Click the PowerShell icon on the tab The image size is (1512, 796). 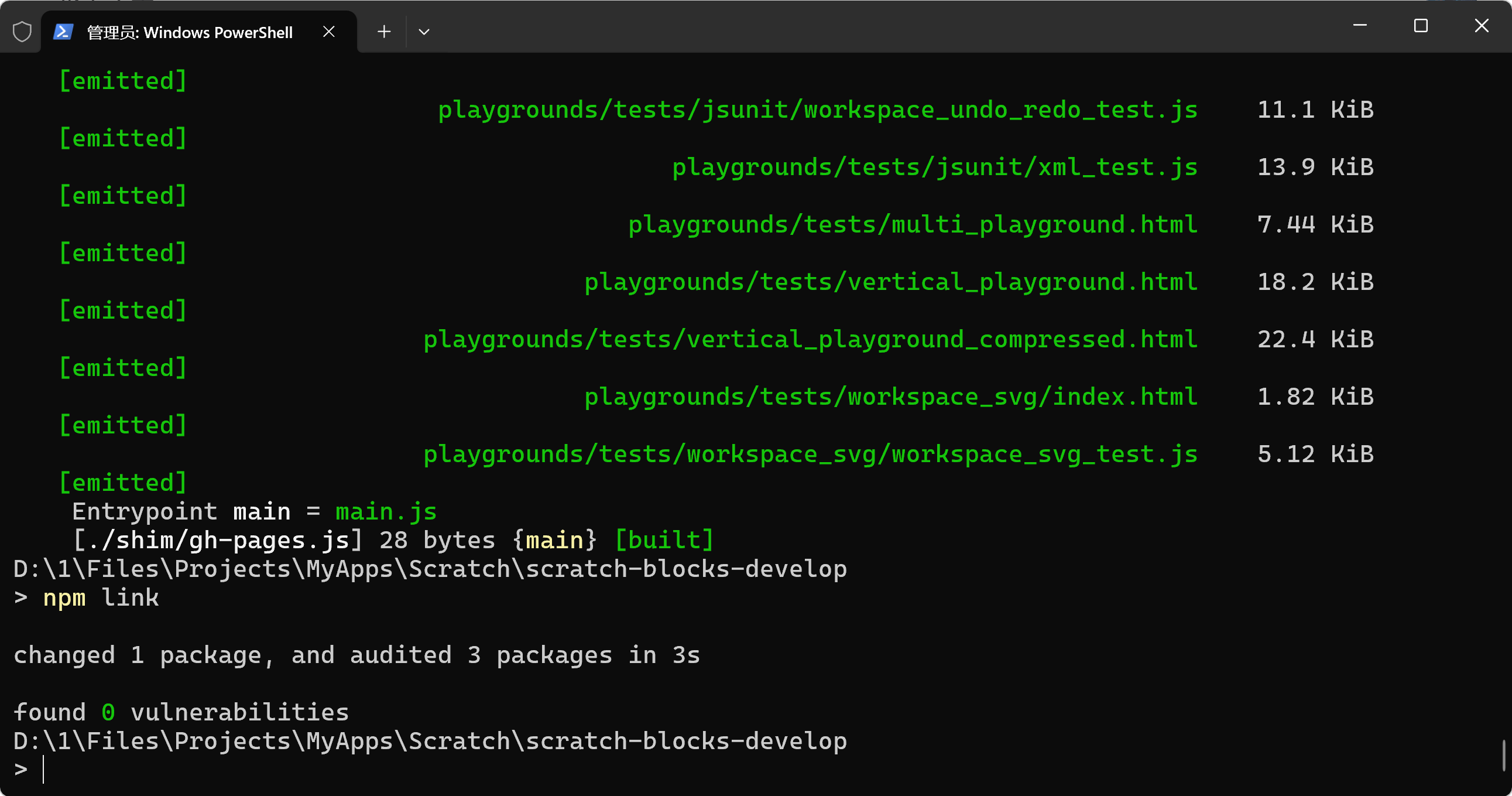63,32
